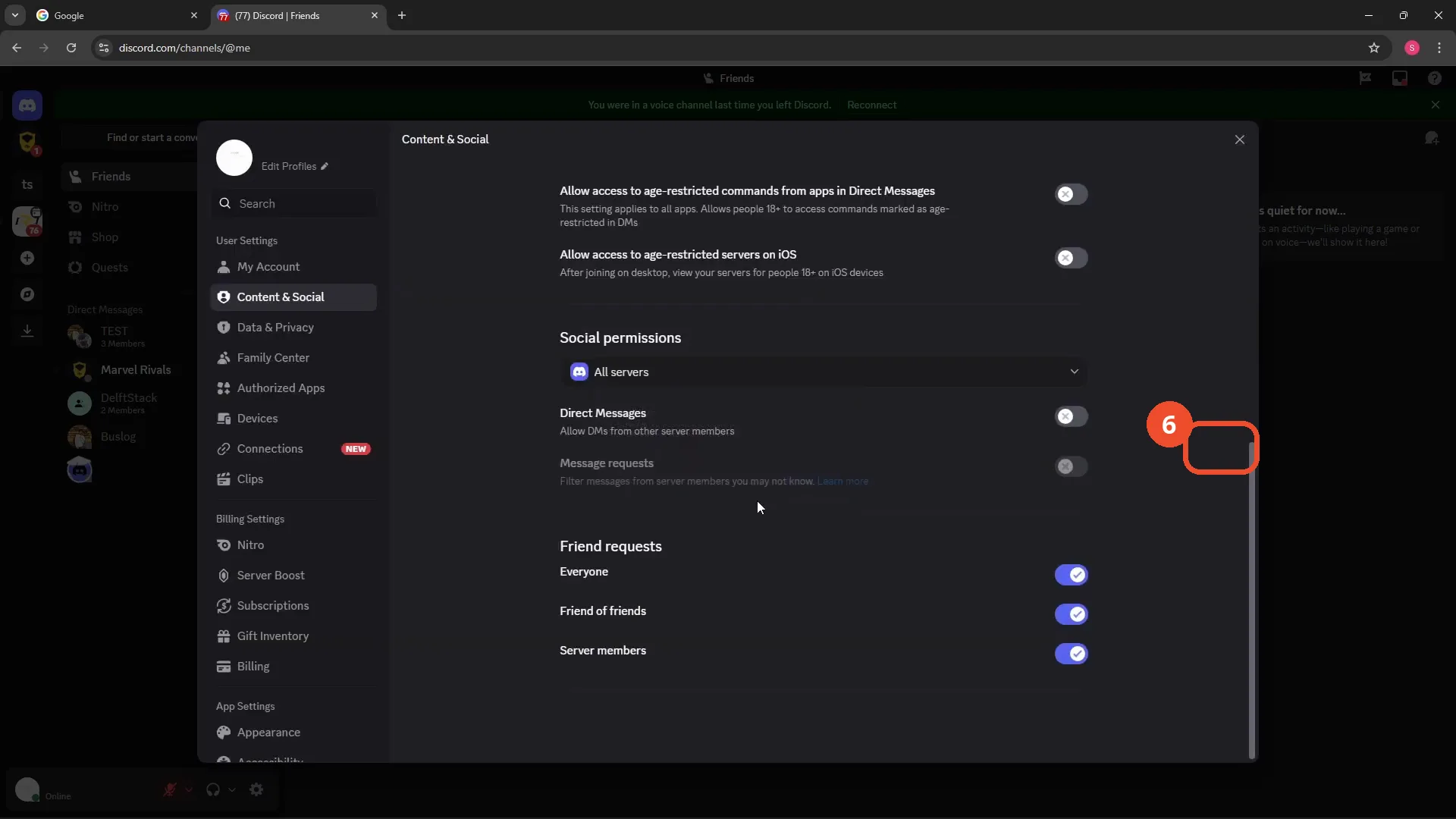
Task: Click the Learn more link
Action: coord(843,481)
